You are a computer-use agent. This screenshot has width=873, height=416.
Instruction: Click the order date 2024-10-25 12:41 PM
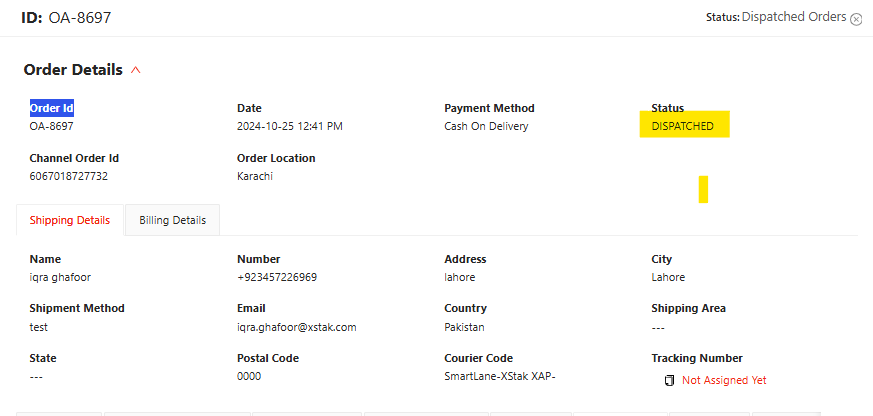290,126
